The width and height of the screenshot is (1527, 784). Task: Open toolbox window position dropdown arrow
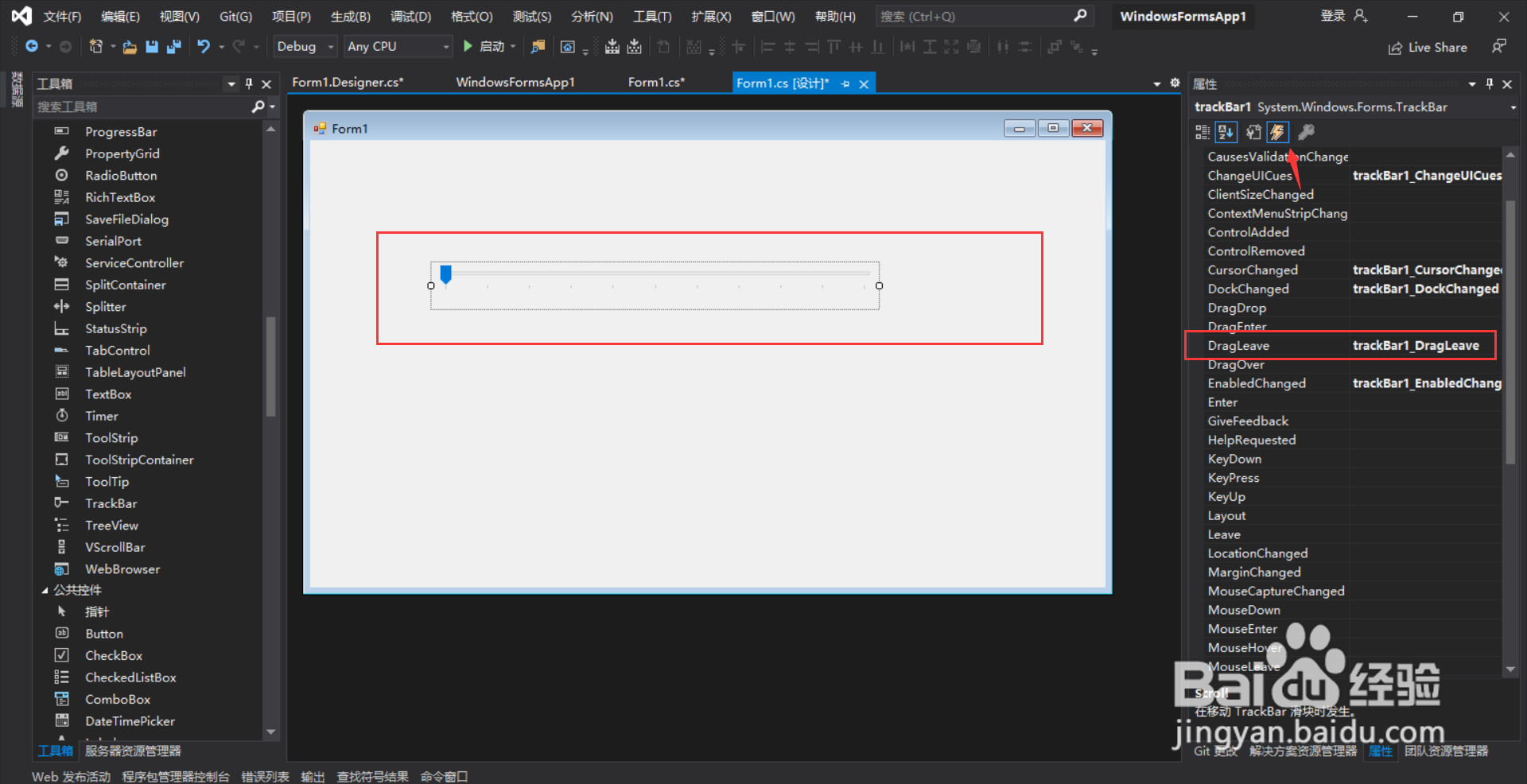[231, 83]
